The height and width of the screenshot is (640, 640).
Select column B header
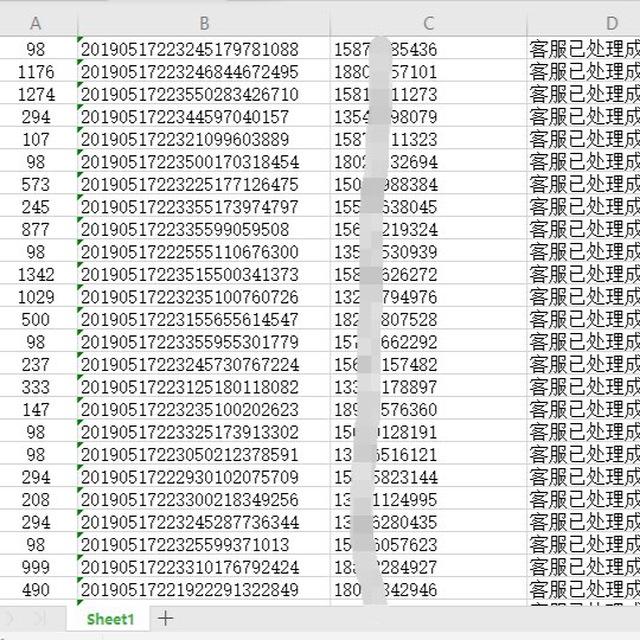[x=204, y=24]
